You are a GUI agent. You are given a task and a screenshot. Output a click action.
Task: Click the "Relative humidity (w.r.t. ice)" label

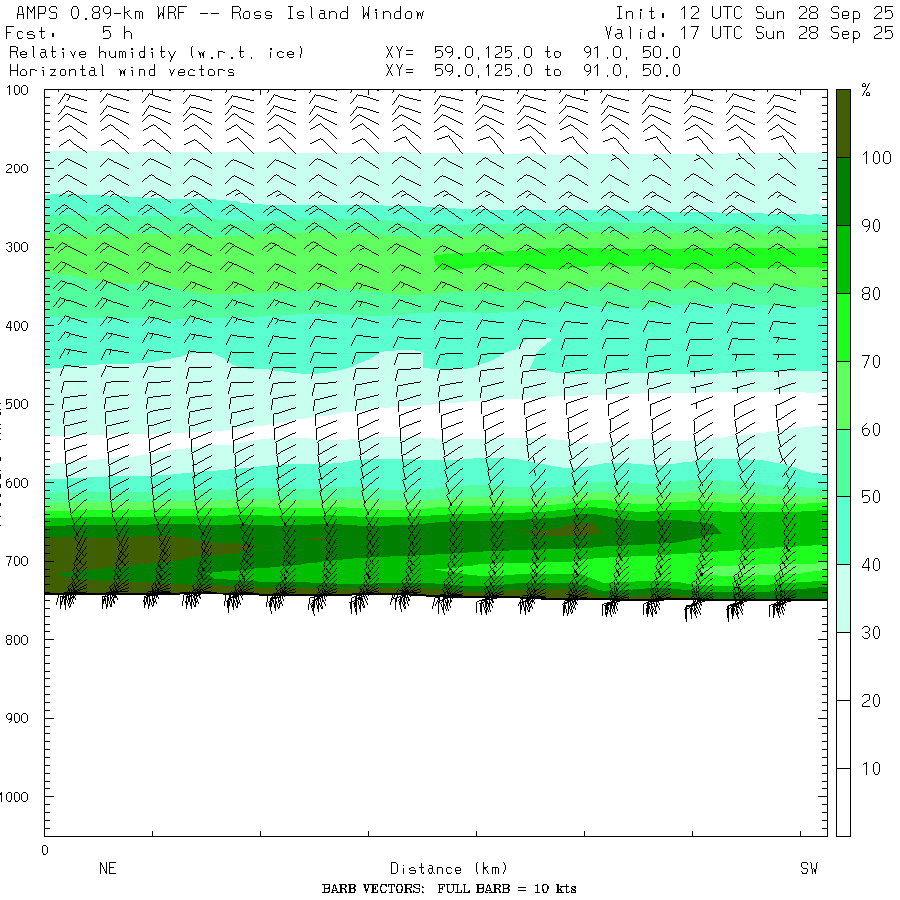tap(156, 53)
